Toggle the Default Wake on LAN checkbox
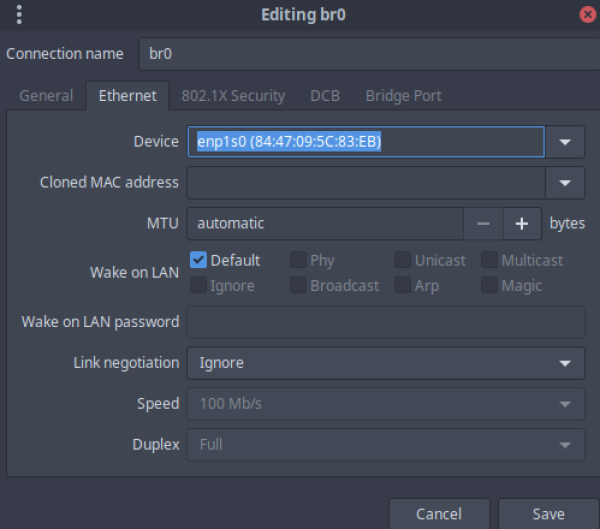The image size is (600, 529). coord(198,260)
